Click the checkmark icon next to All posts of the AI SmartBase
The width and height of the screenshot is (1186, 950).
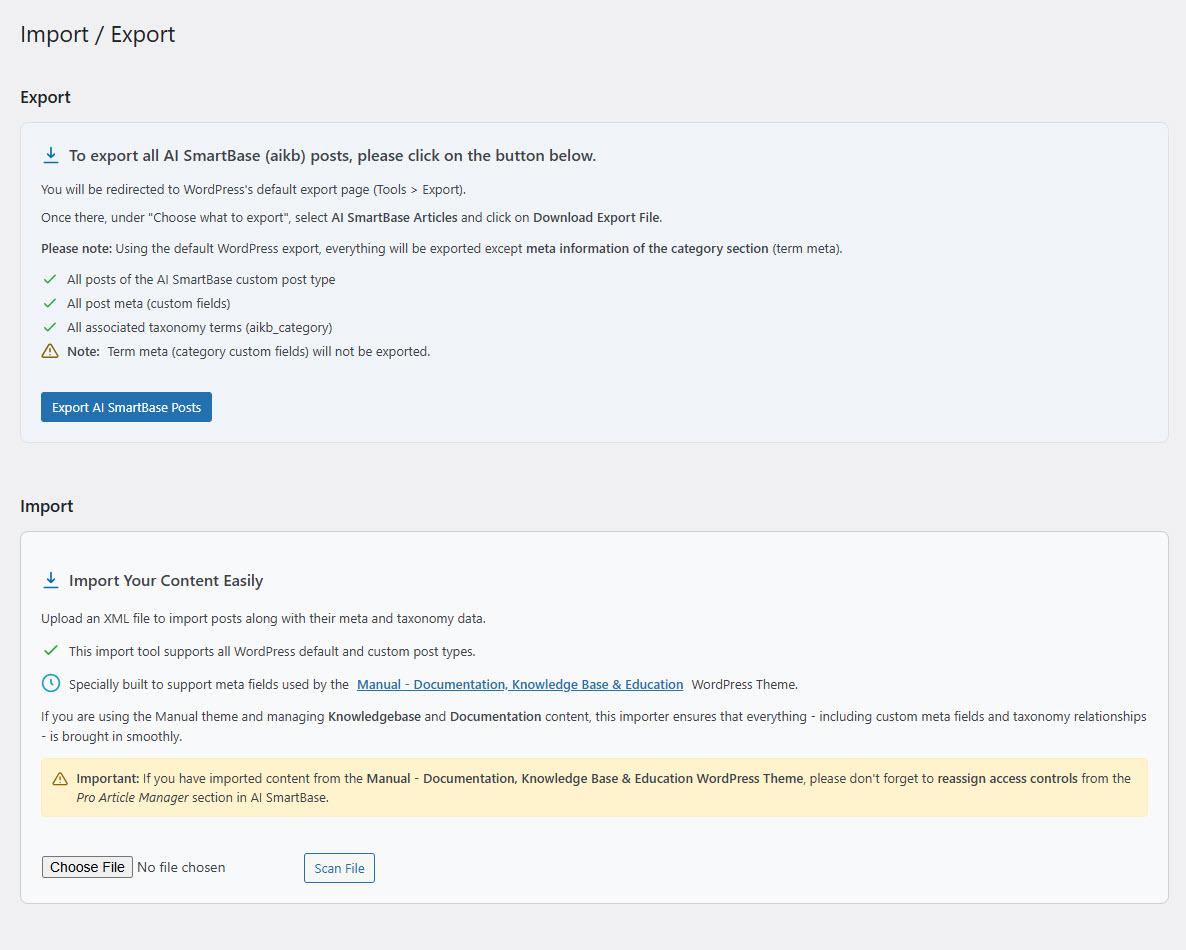(x=50, y=280)
